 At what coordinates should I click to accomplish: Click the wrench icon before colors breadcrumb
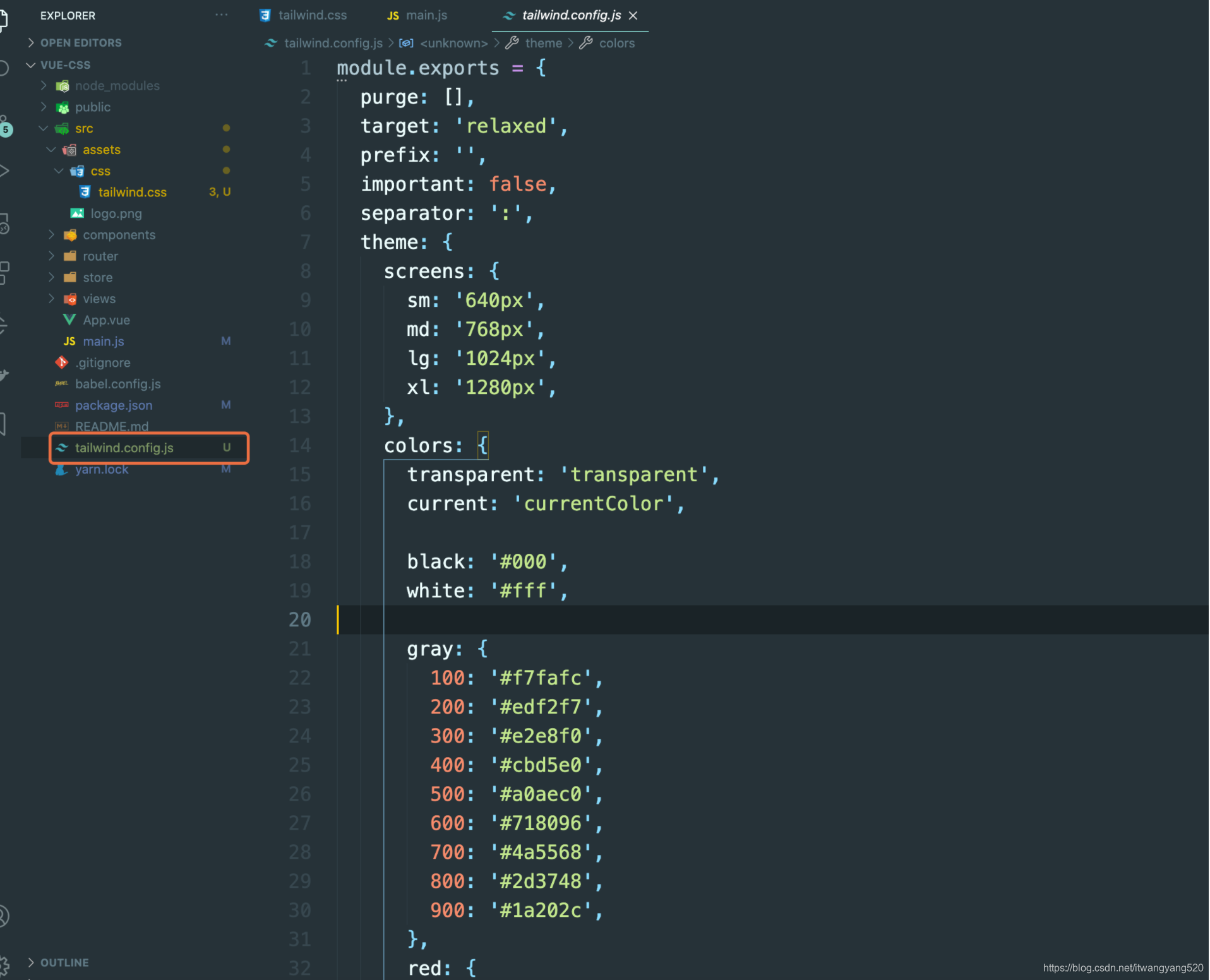[586, 43]
